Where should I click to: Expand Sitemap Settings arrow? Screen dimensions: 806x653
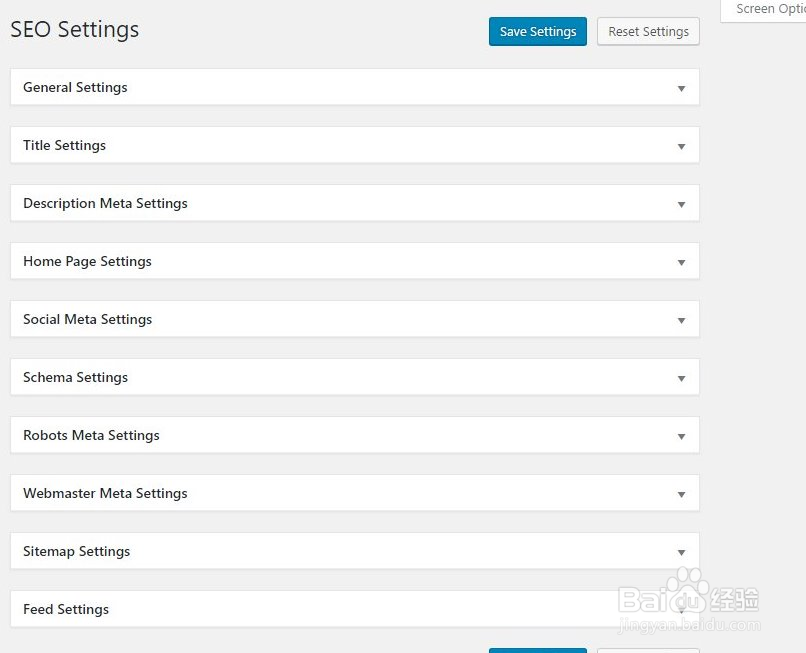click(x=681, y=553)
